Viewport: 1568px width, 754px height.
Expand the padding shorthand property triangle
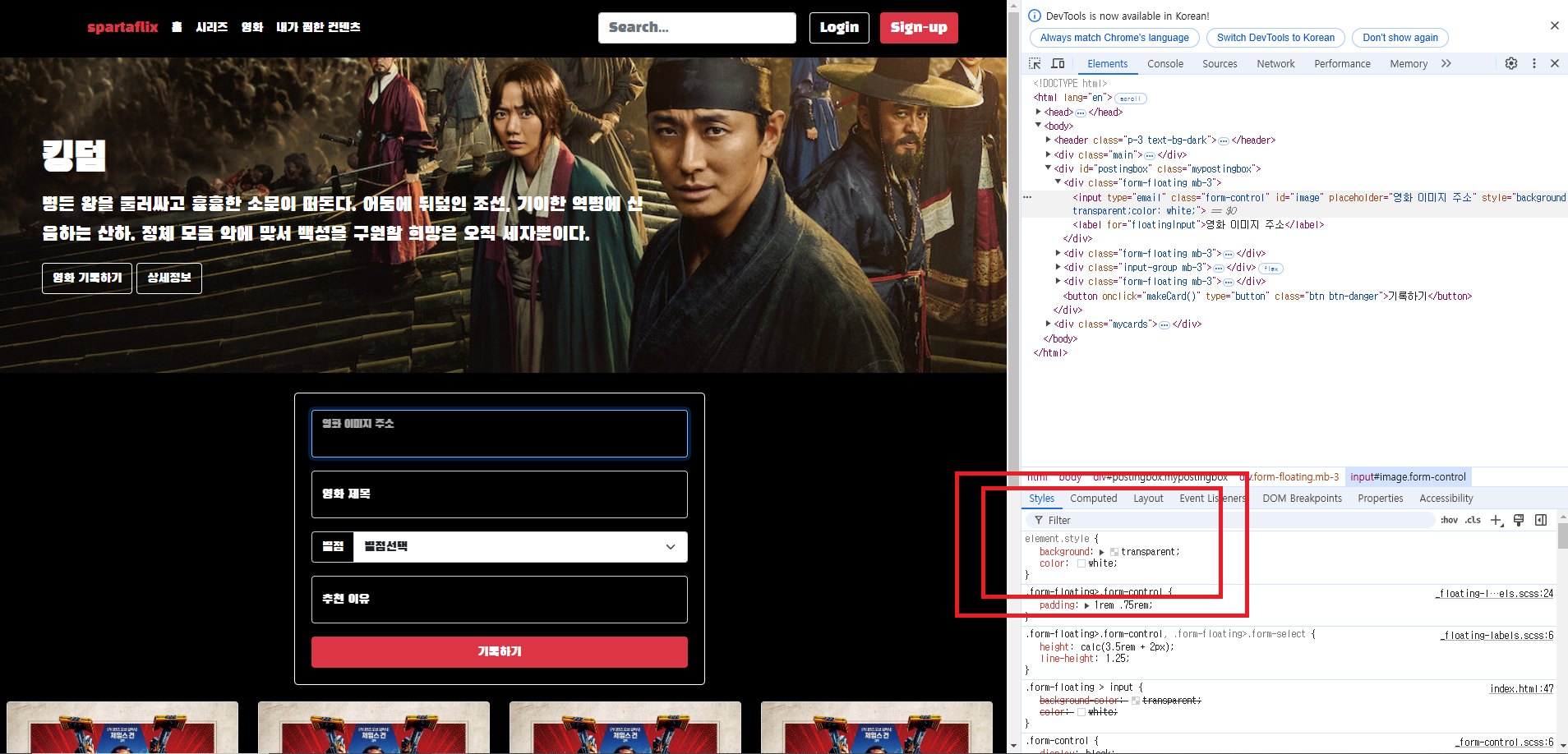coord(1087,605)
